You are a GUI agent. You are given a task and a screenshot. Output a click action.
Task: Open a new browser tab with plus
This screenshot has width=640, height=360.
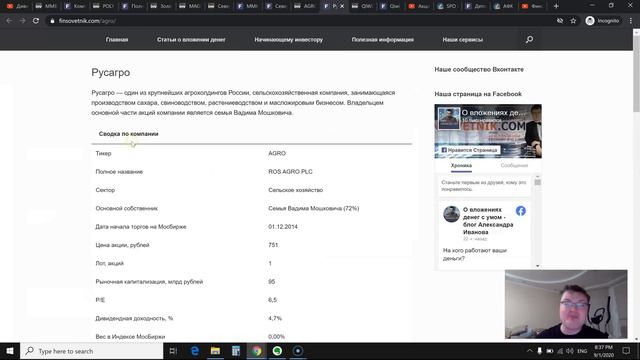(x=556, y=6)
